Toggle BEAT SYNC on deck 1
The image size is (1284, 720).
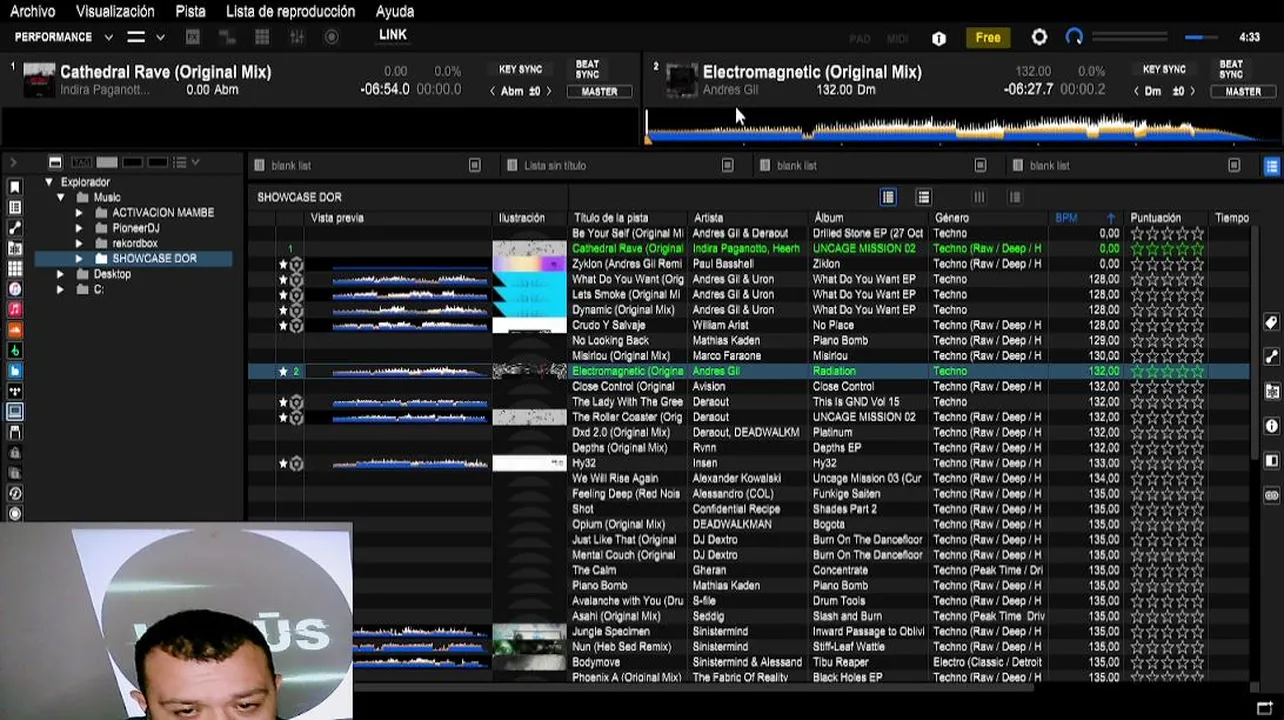coord(587,70)
